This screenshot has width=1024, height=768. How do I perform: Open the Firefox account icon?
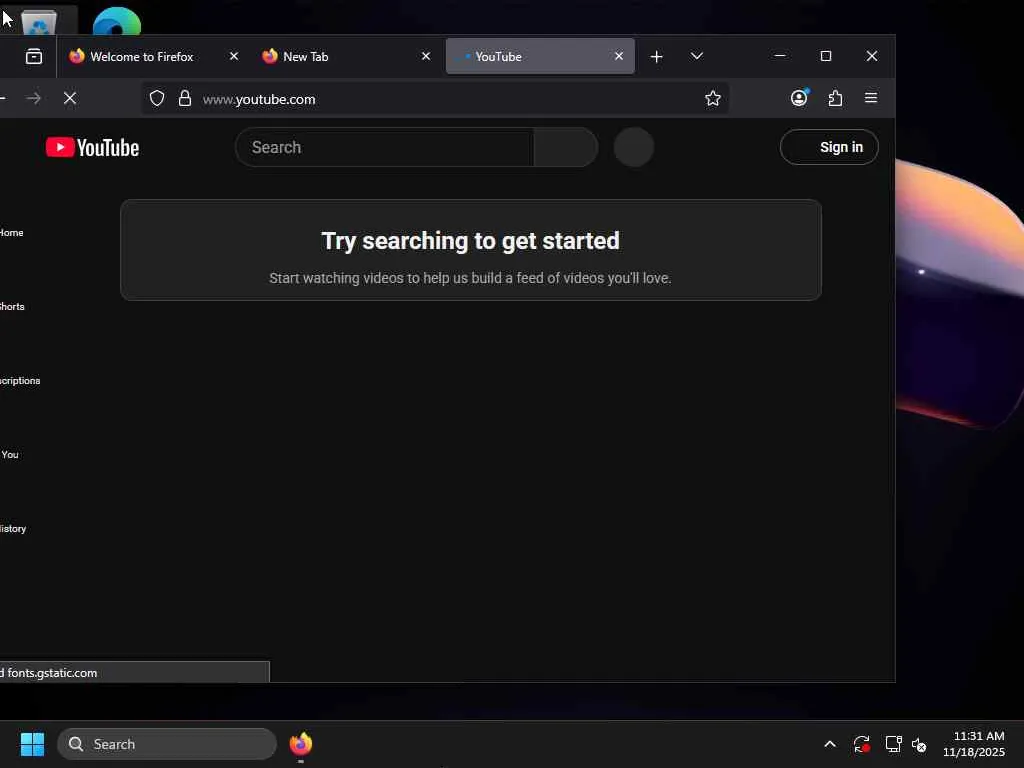click(x=799, y=98)
